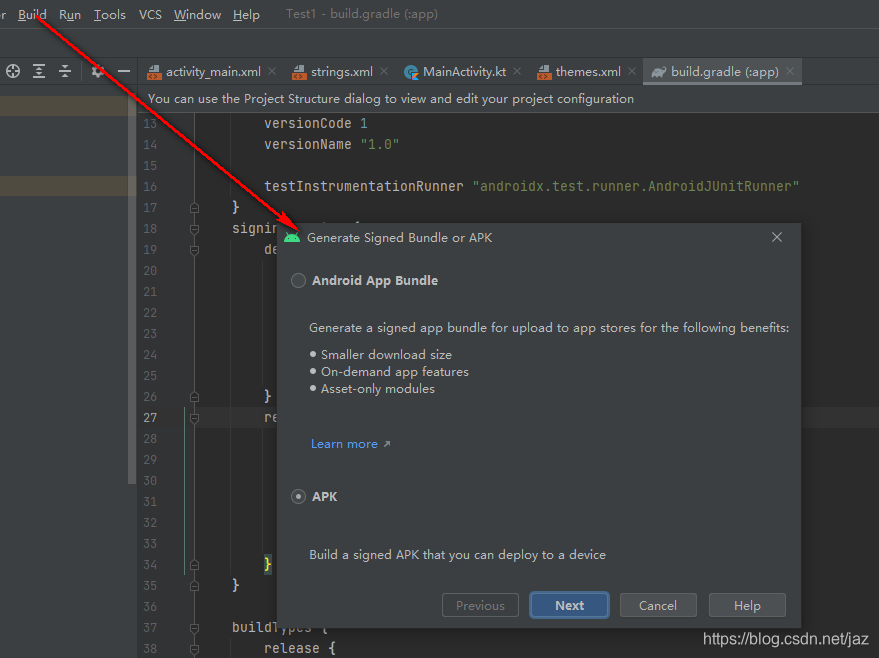Click the Android icon in dialog title
Screen dimensions: 879x658
pyautogui.click(x=292, y=238)
